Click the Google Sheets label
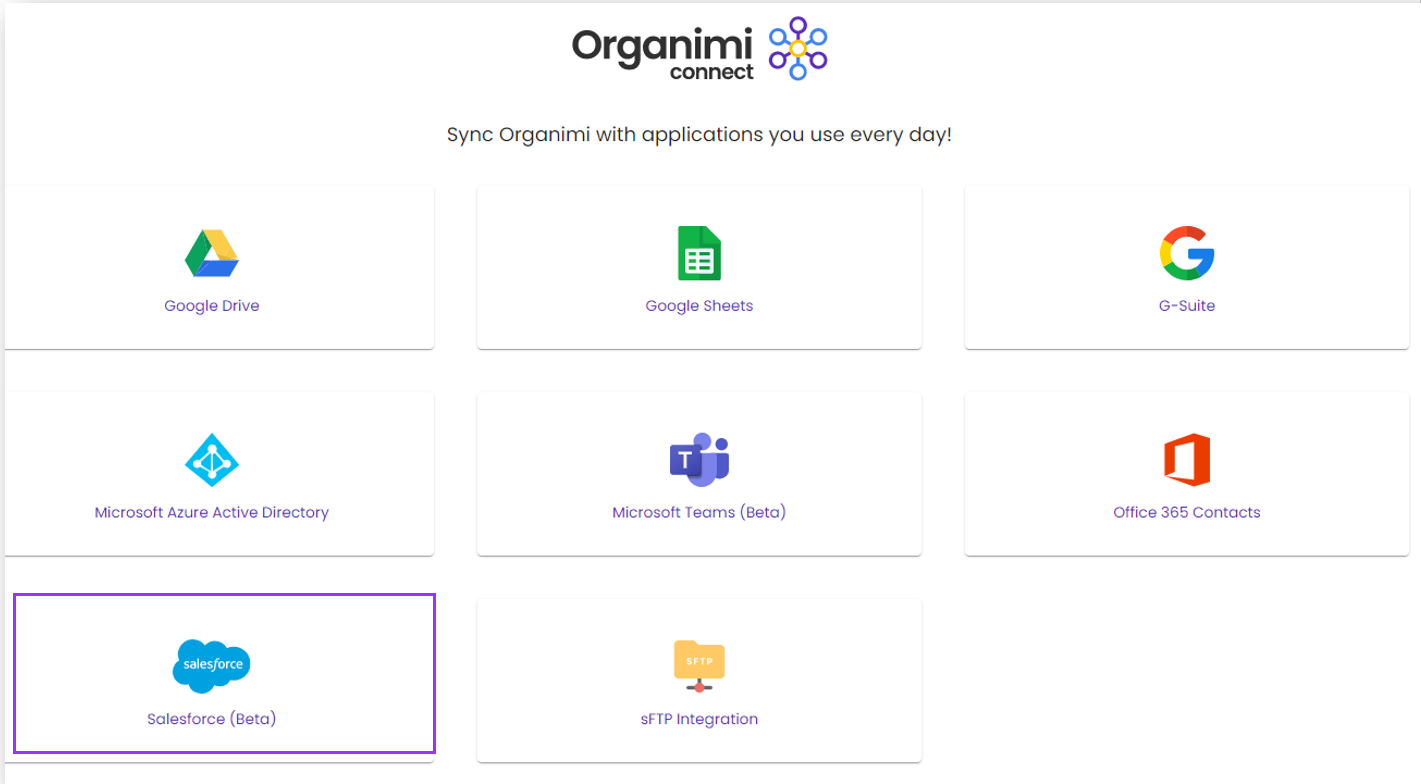The width and height of the screenshot is (1421, 784). click(x=699, y=306)
